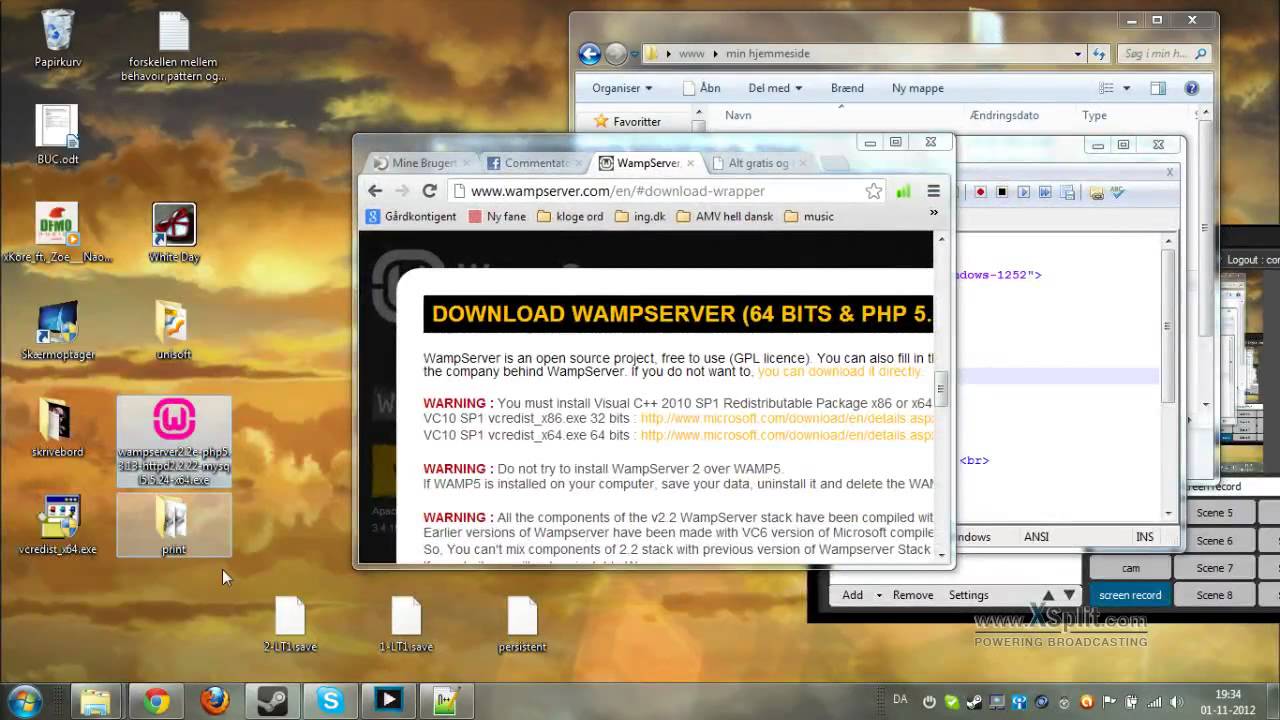Open the Del med dropdown in Explorer
Image resolution: width=1280 pixels, height=720 pixels.
coord(775,88)
